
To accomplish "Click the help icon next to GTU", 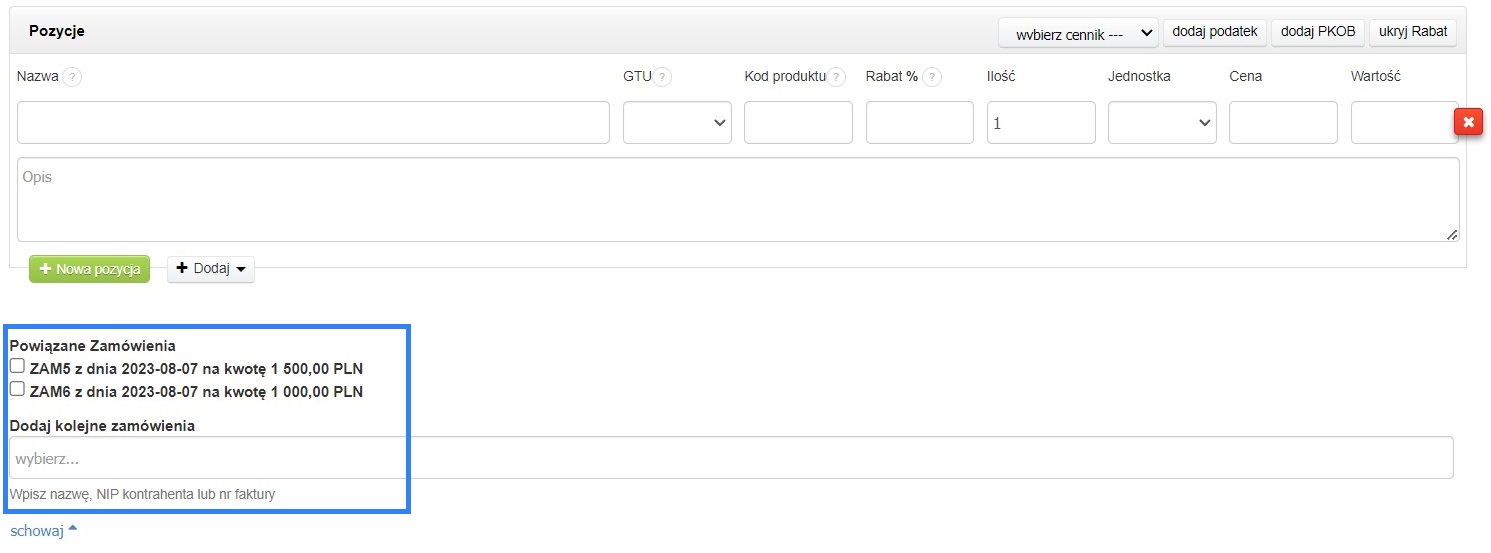I will pos(662,77).
